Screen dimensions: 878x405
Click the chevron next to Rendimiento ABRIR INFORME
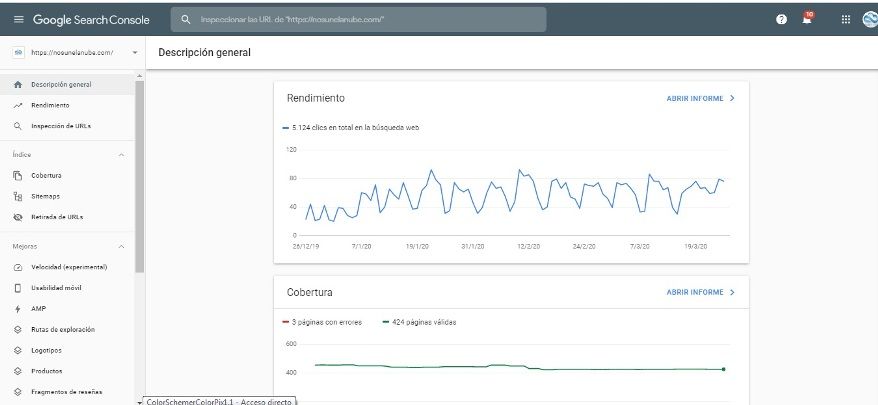coord(732,99)
